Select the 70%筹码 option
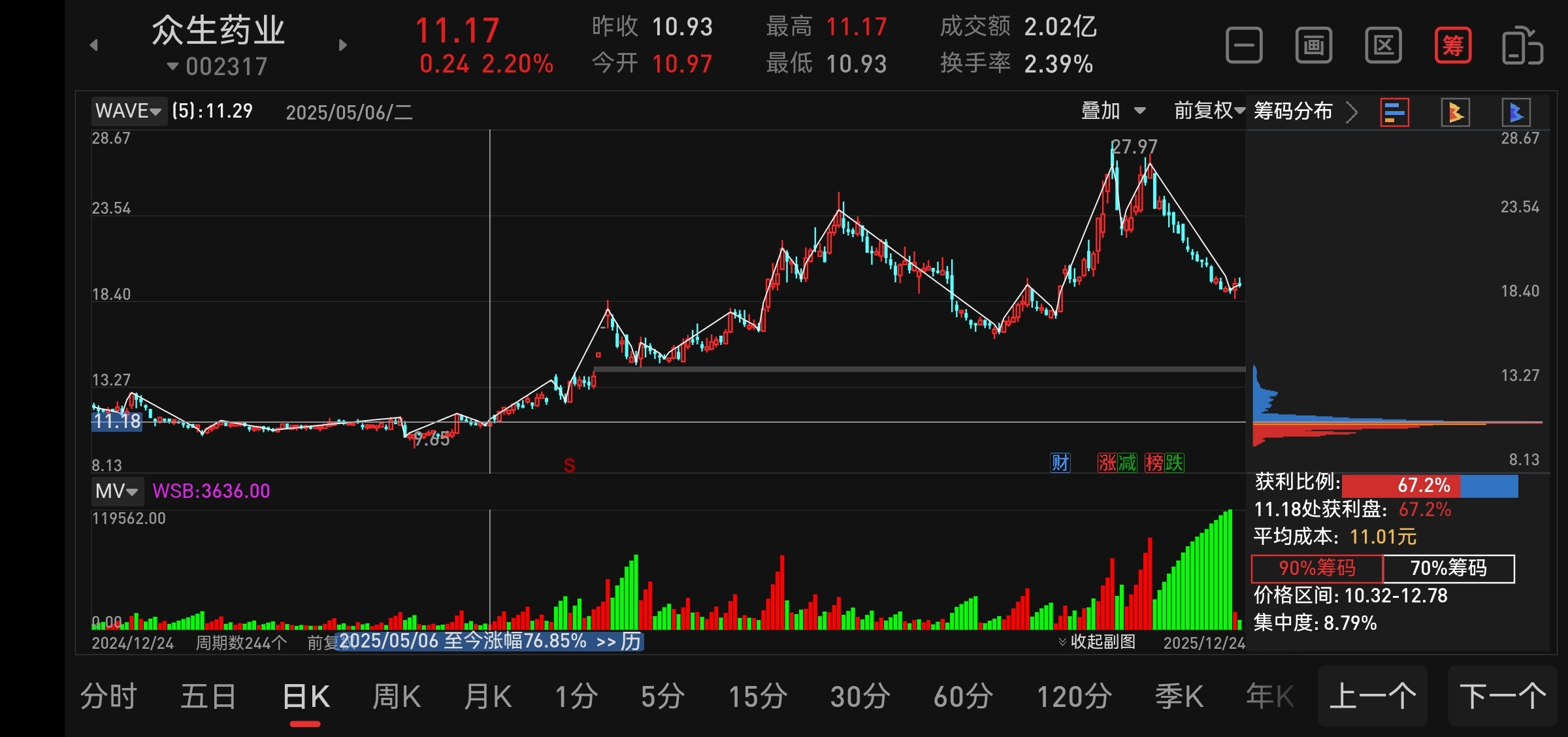 [x=1448, y=568]
